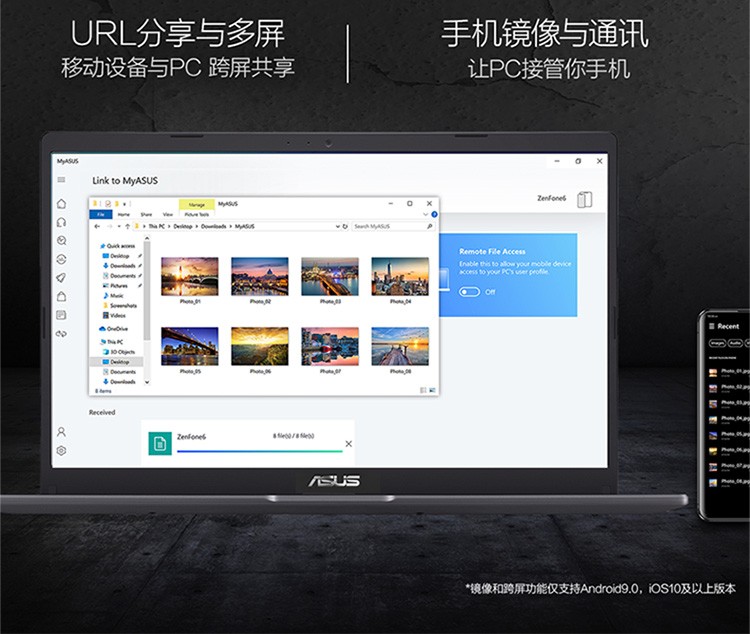Click the navigation pane scrollbar up arrow
Screen dimensions: 750x634
click(147, 238)
